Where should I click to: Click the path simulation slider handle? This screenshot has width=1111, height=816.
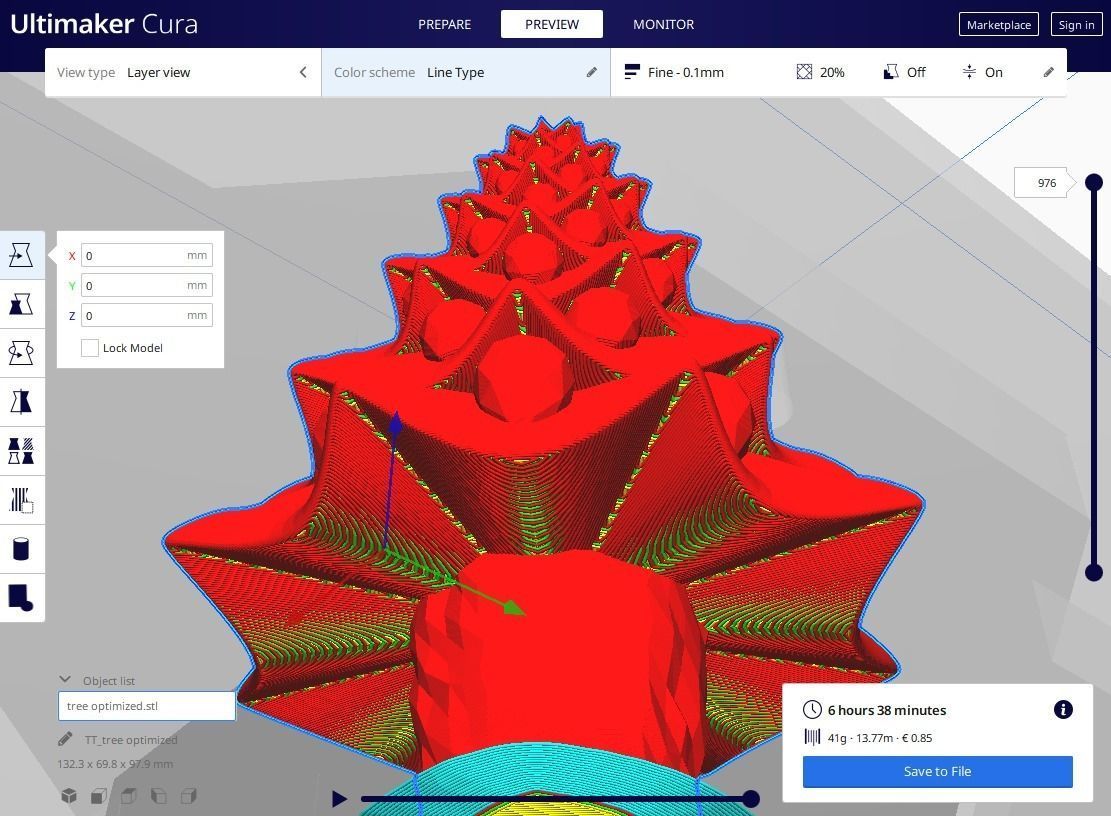coord(751,799)
